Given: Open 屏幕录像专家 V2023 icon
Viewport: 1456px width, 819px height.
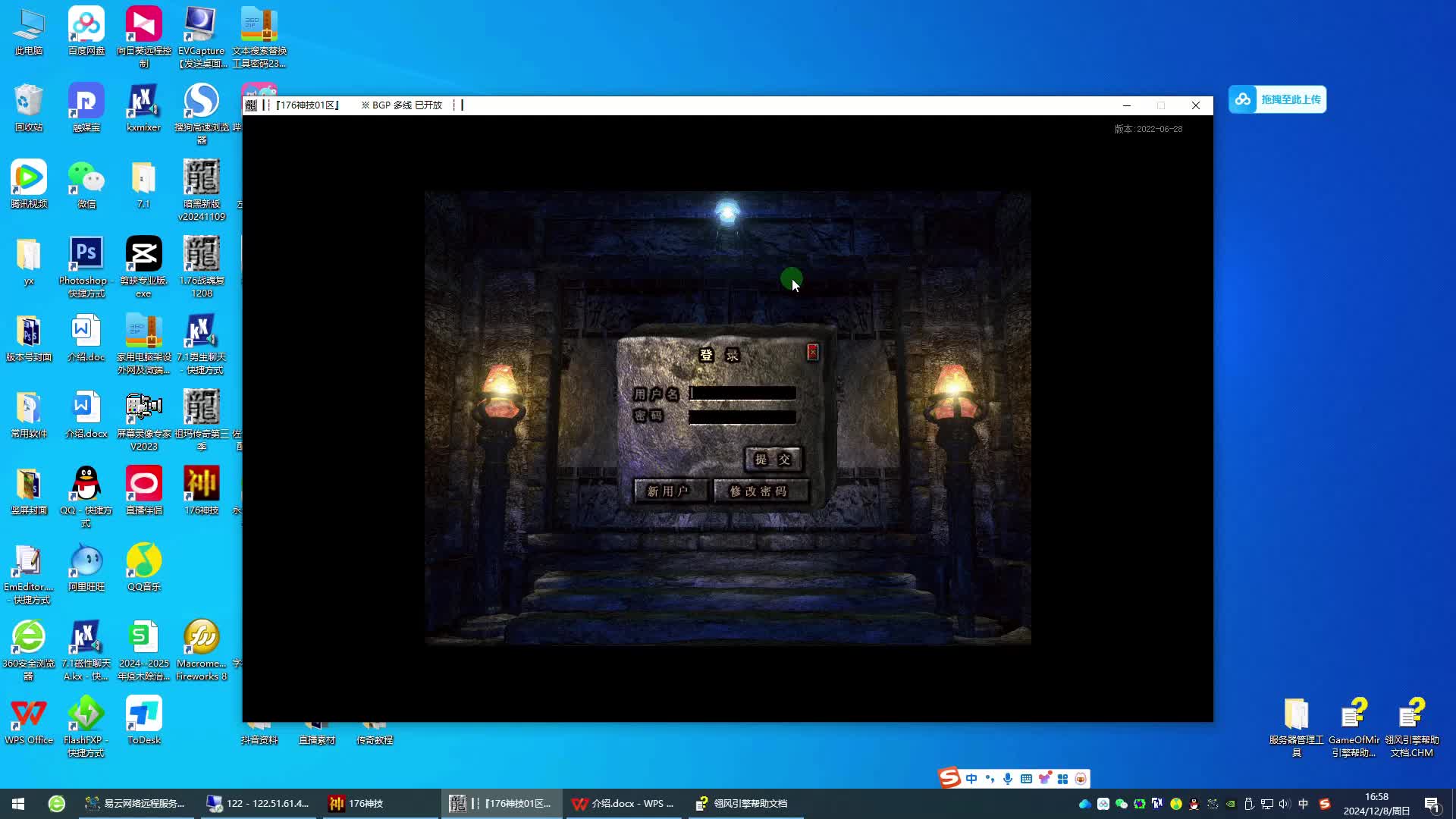Looking at the screenshot, I should [x=144, y=419].
